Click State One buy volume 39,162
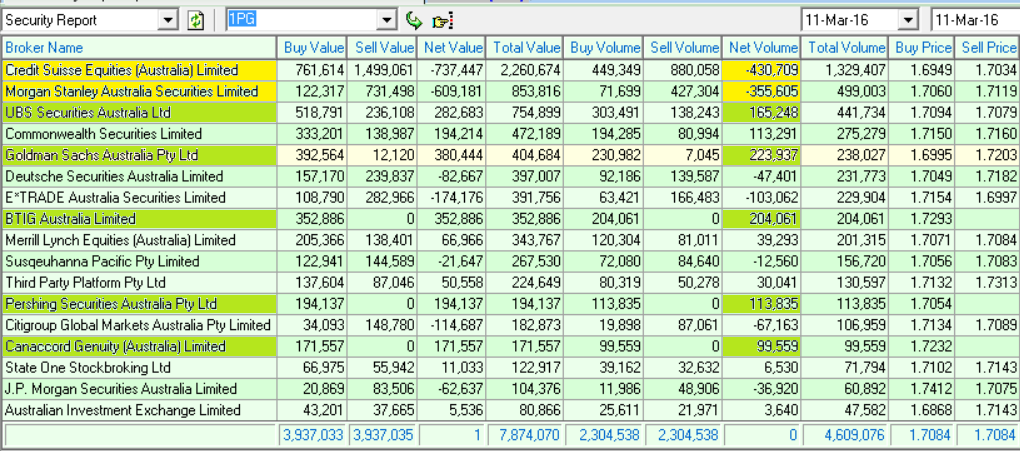The width and height of the screenshot is (1020, 451). pyautogui.click(x=604, y=368)
